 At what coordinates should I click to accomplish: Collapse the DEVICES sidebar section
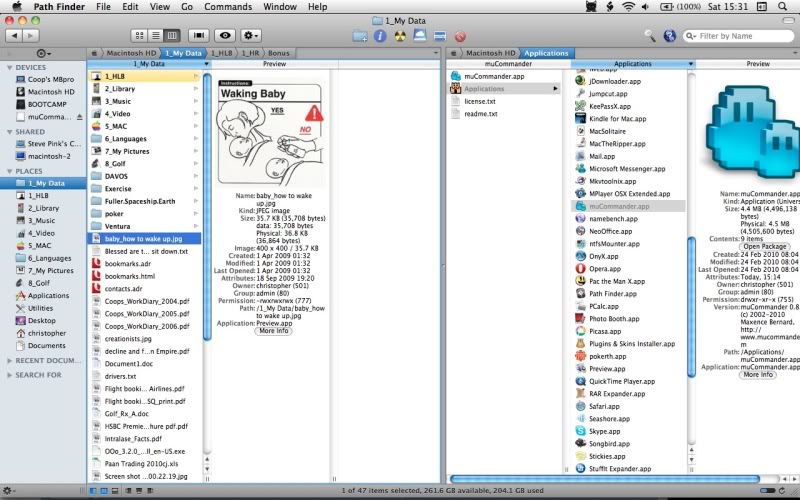pos(9,67)
